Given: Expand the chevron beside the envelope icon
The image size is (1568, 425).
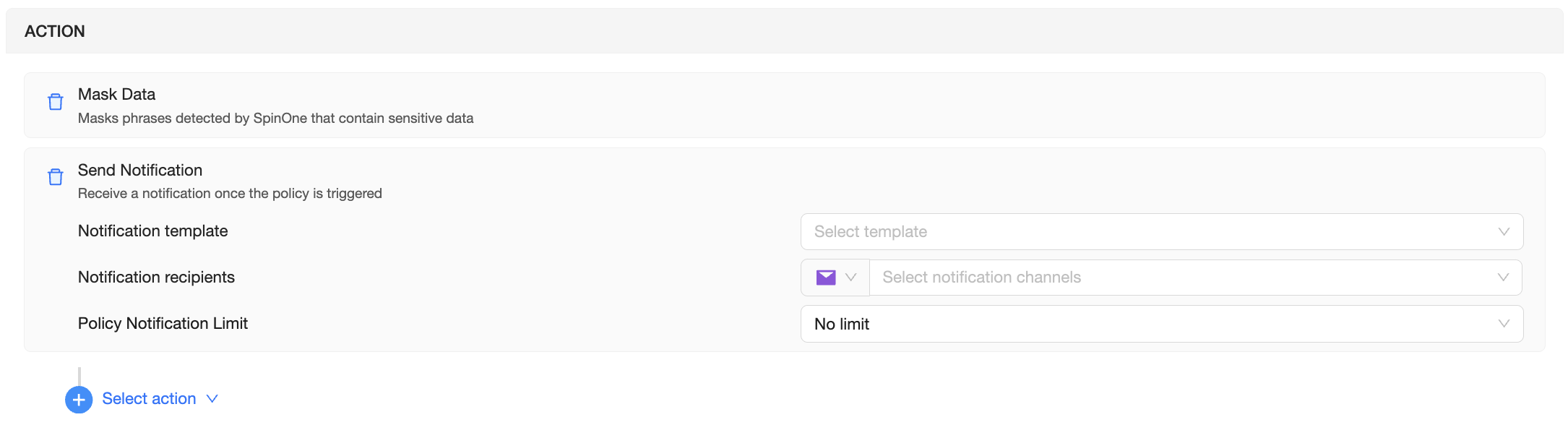Looking at the screenshot, I should coord(851,278).
